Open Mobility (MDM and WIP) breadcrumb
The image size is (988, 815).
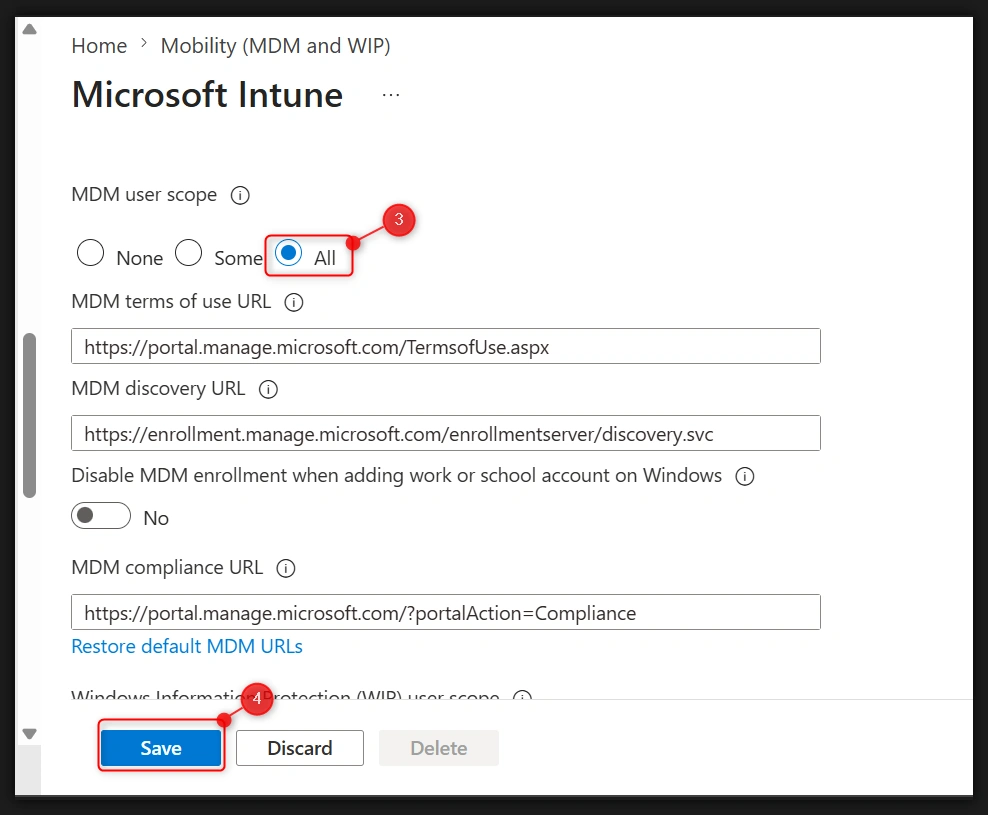275,46
